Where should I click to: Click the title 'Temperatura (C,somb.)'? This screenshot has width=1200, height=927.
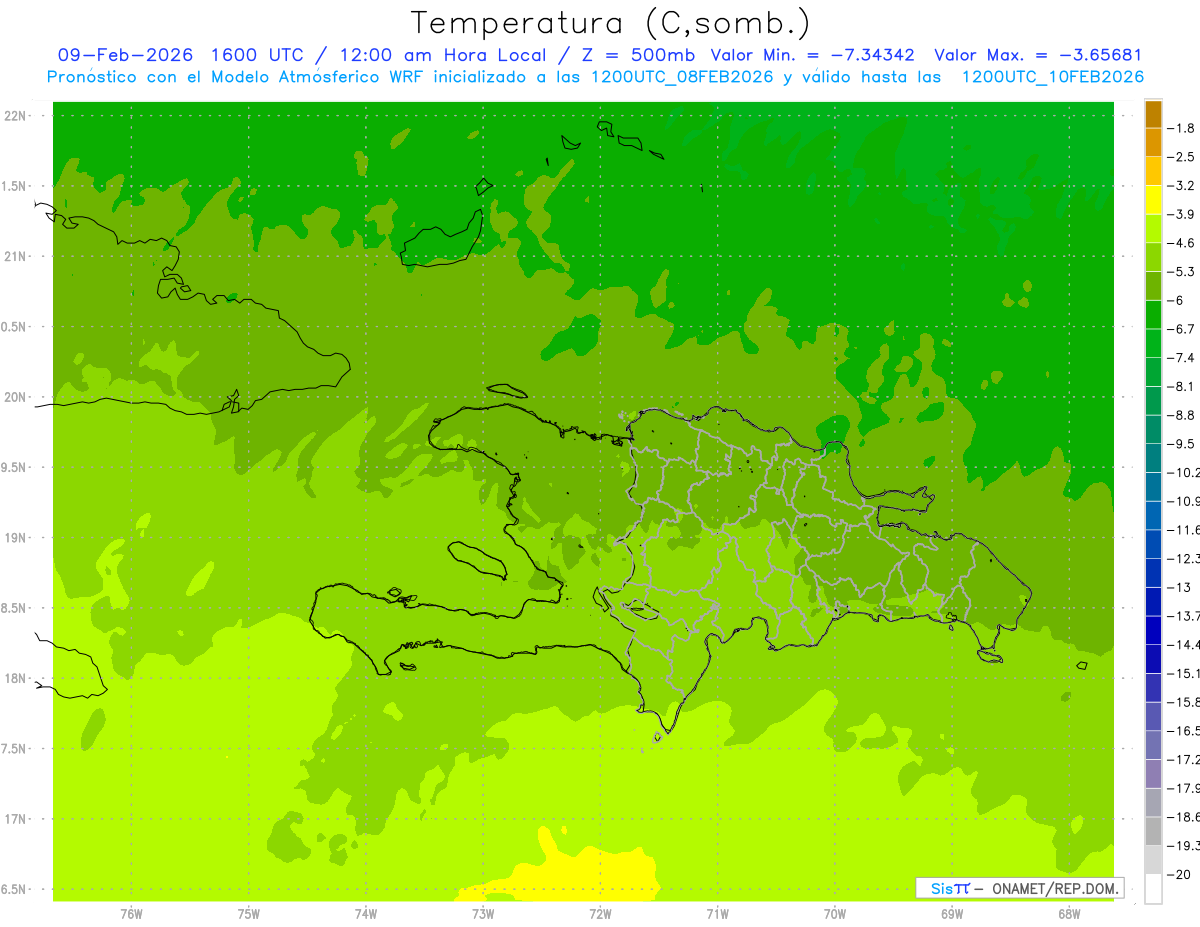(611, 24)
